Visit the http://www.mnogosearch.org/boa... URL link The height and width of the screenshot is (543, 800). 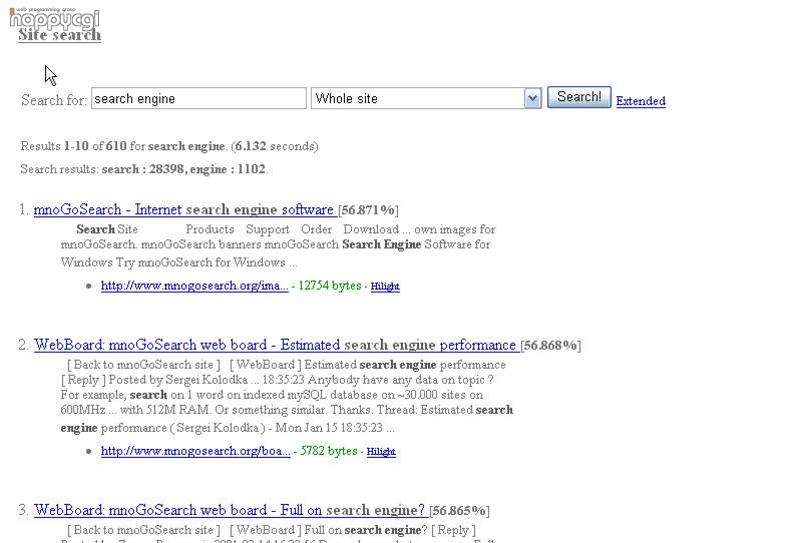tap(195, 451)
